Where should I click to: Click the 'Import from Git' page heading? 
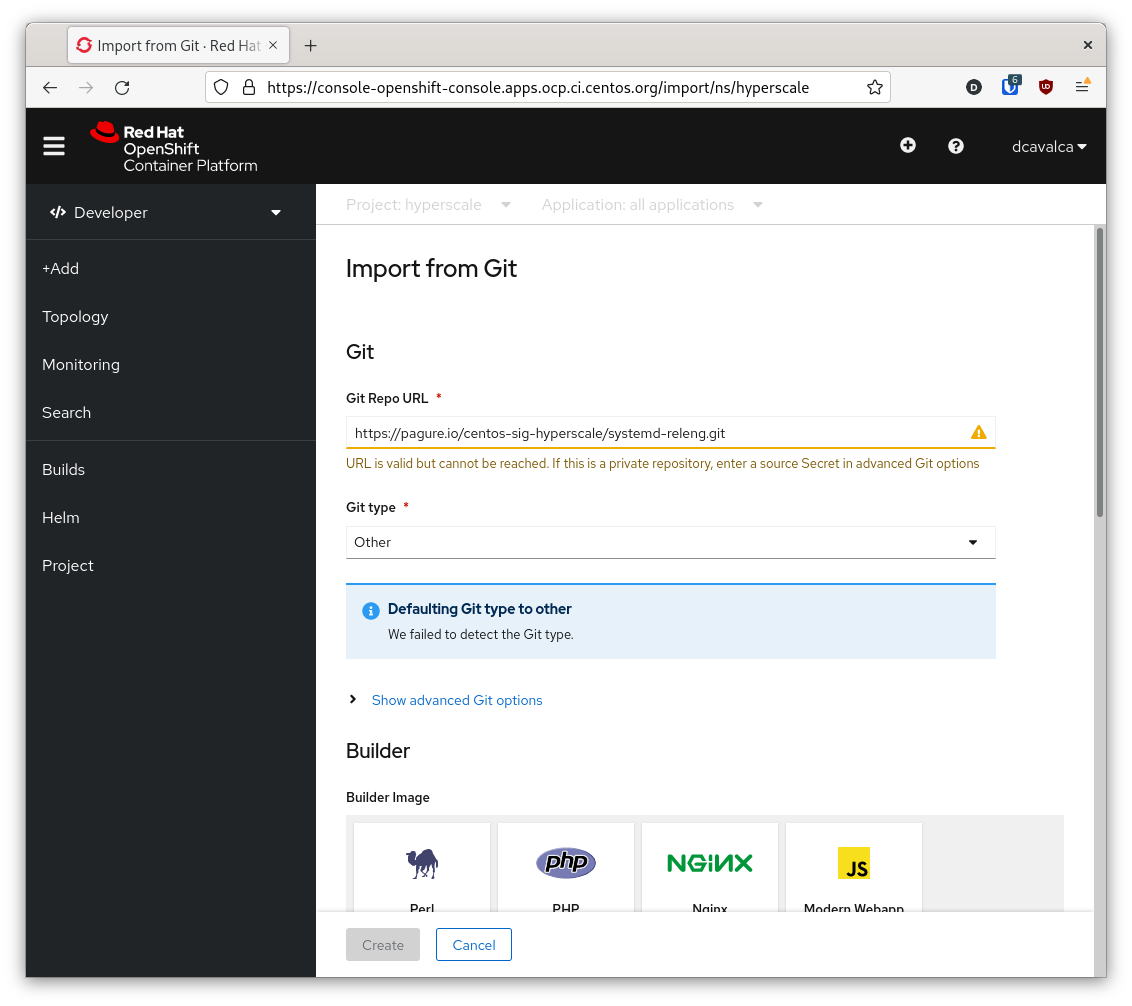coord(431,269)
